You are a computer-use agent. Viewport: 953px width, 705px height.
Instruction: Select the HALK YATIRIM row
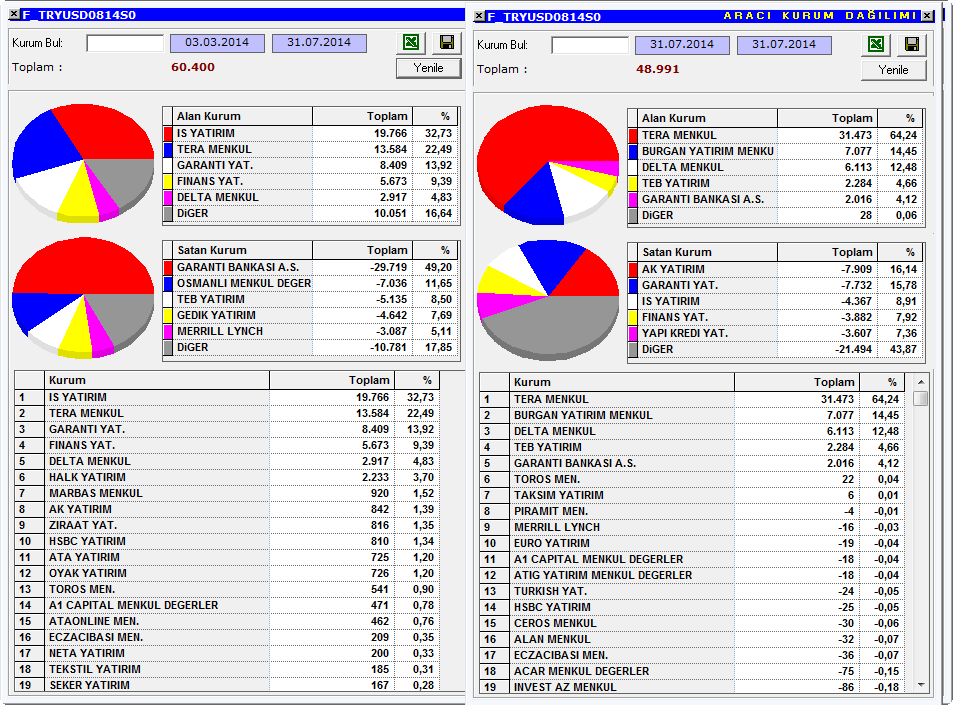point(226,477)
